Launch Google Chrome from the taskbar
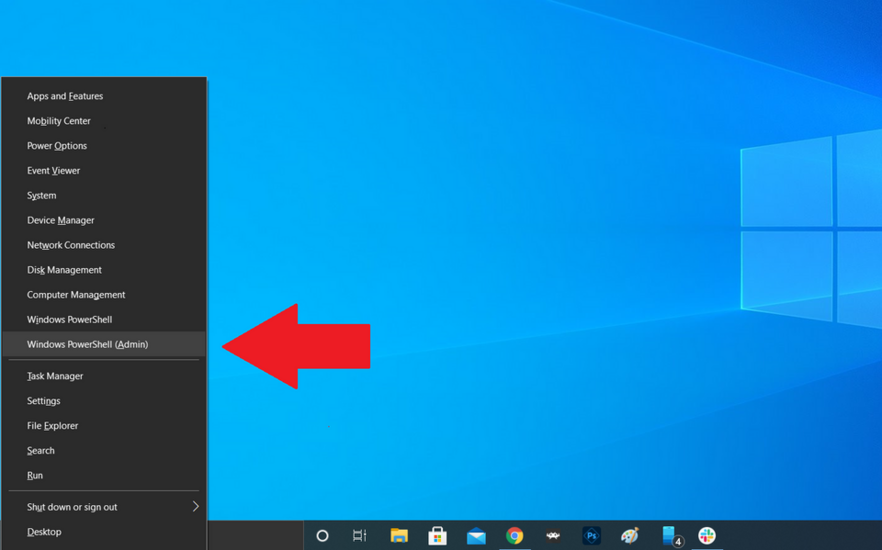 514,536
